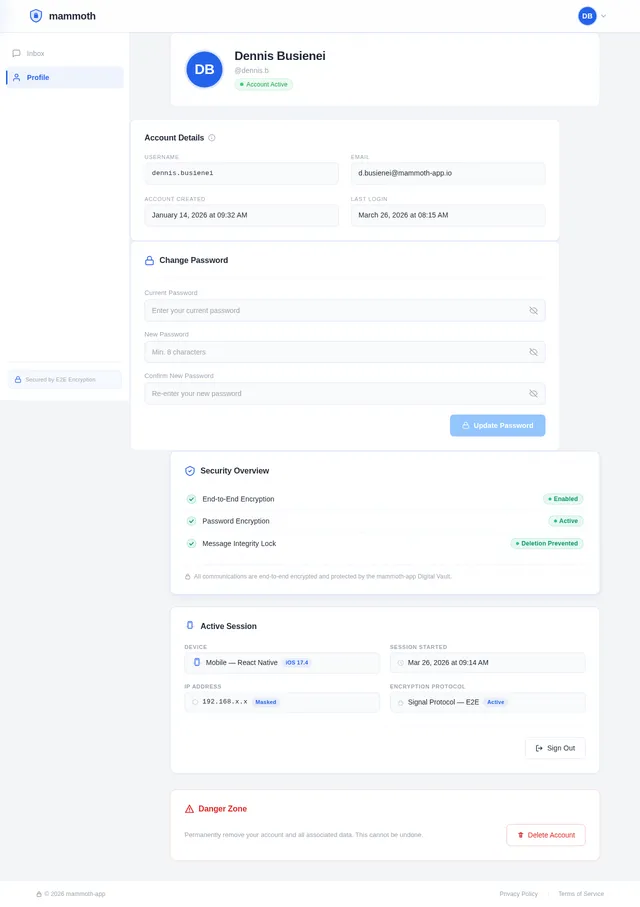640x907 pixels.
Task: Click the Delete Account button
Action: tap(545, 835)
